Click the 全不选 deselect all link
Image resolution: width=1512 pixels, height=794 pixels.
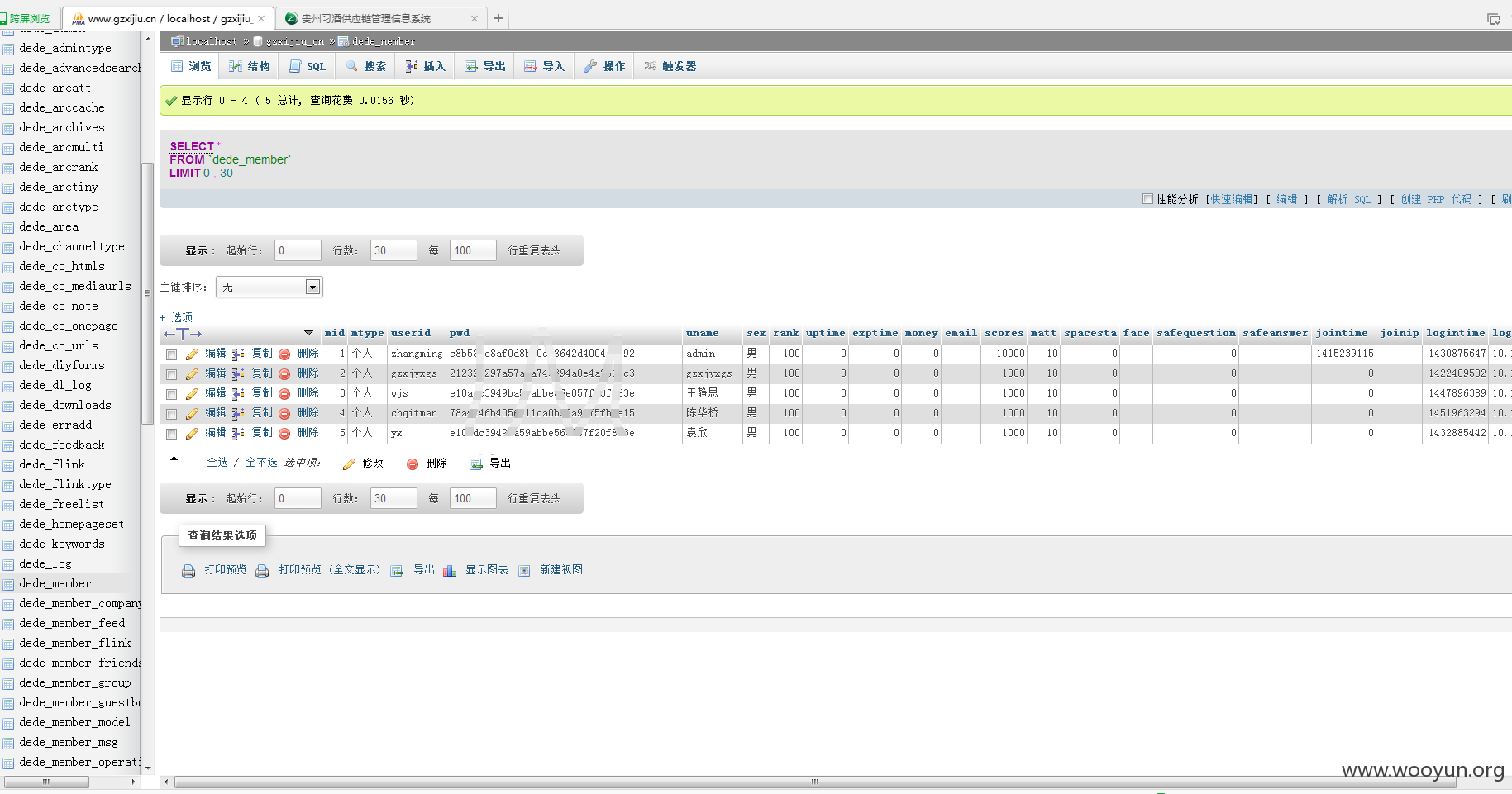261,463
